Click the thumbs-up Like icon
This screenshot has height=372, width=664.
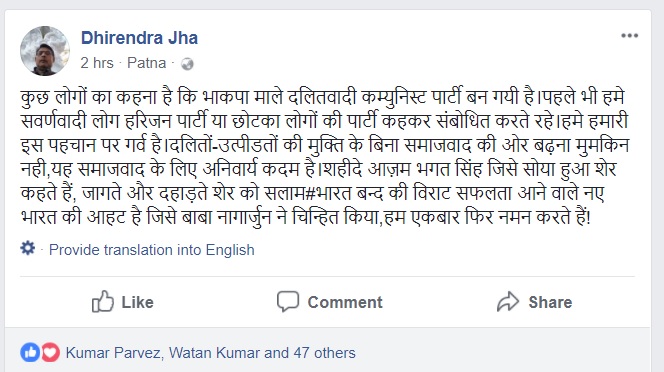click(102, 302)
